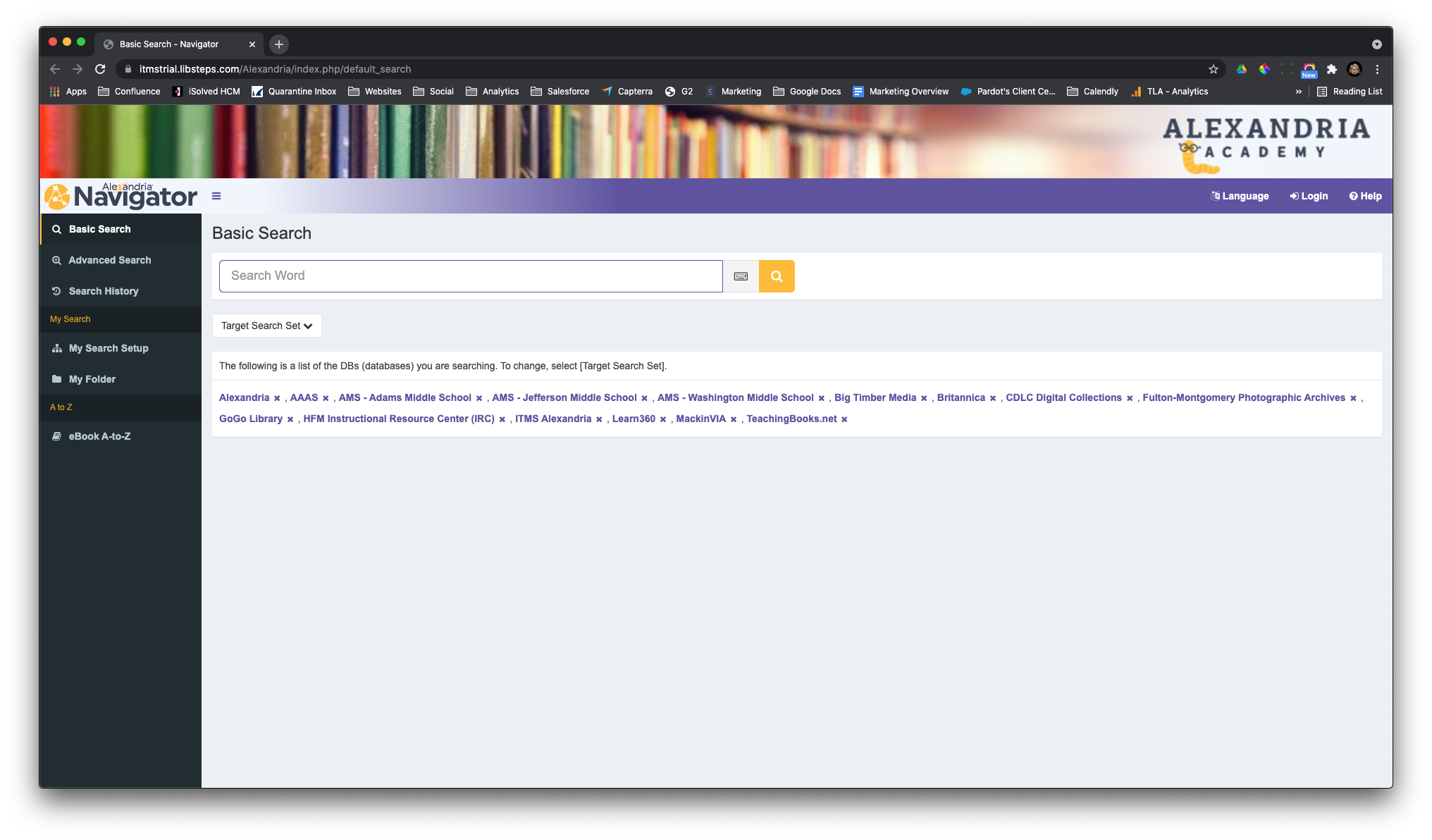Open a new browser tab with plus icon
1432x840 pixels.
coord(279,44)
